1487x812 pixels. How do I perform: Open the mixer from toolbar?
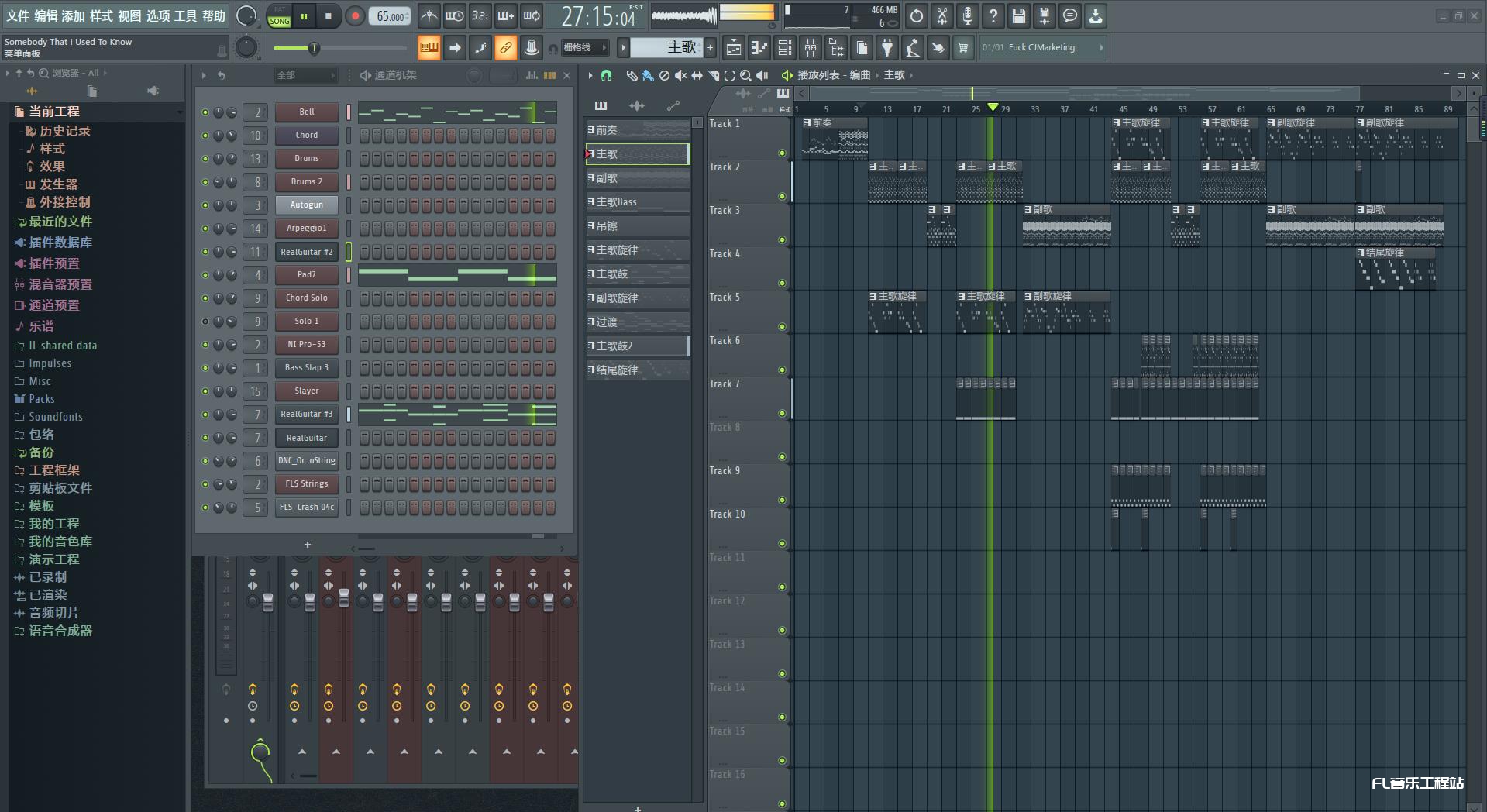click(x=811, y=48)
